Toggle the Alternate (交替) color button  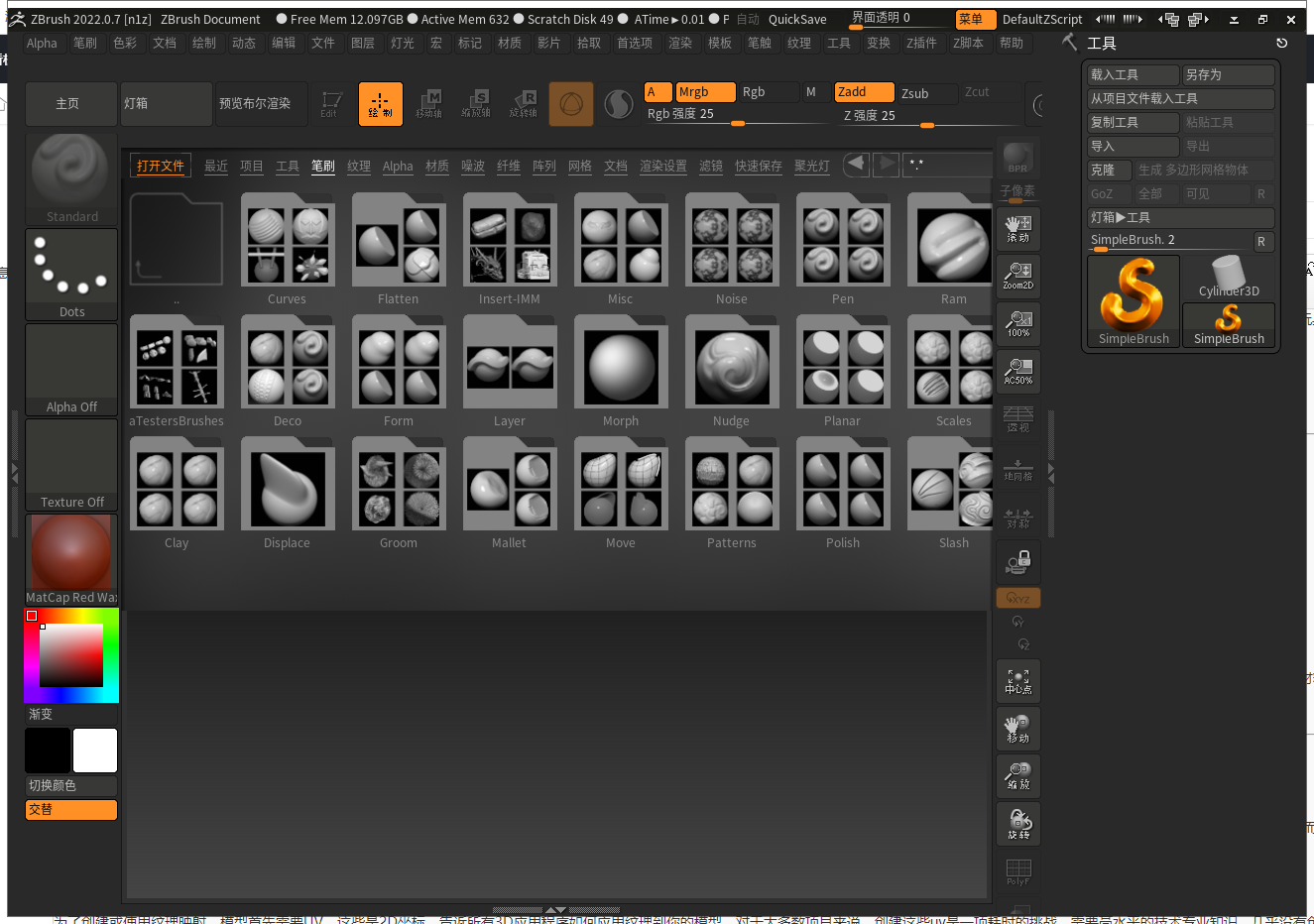[x=71, y=809]
